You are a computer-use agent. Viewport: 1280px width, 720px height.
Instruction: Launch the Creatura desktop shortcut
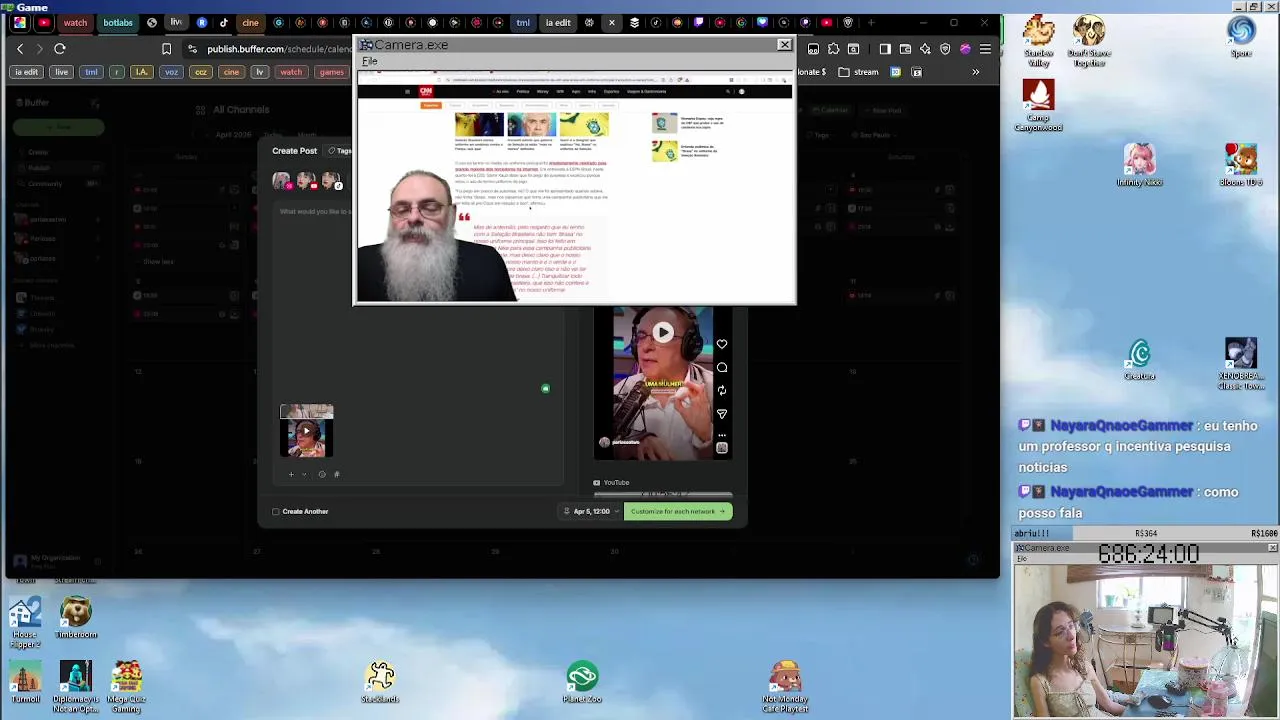(x=1140, y=360)
